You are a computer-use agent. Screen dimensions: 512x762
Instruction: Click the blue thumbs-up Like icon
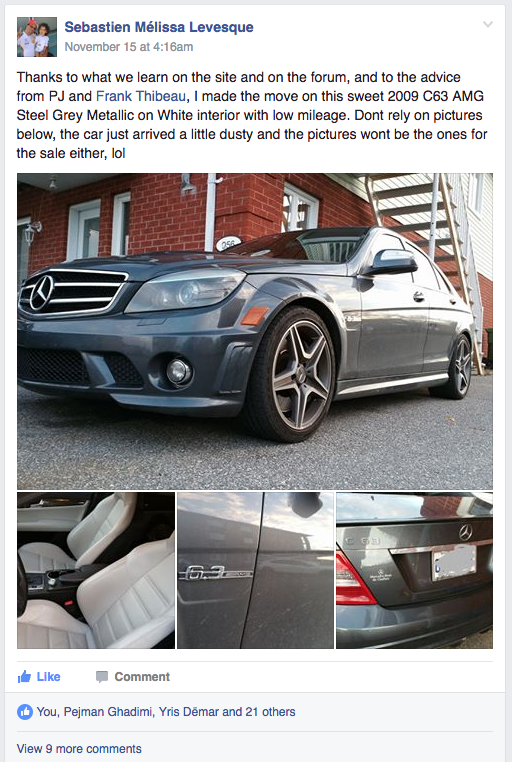click(24, 676)
